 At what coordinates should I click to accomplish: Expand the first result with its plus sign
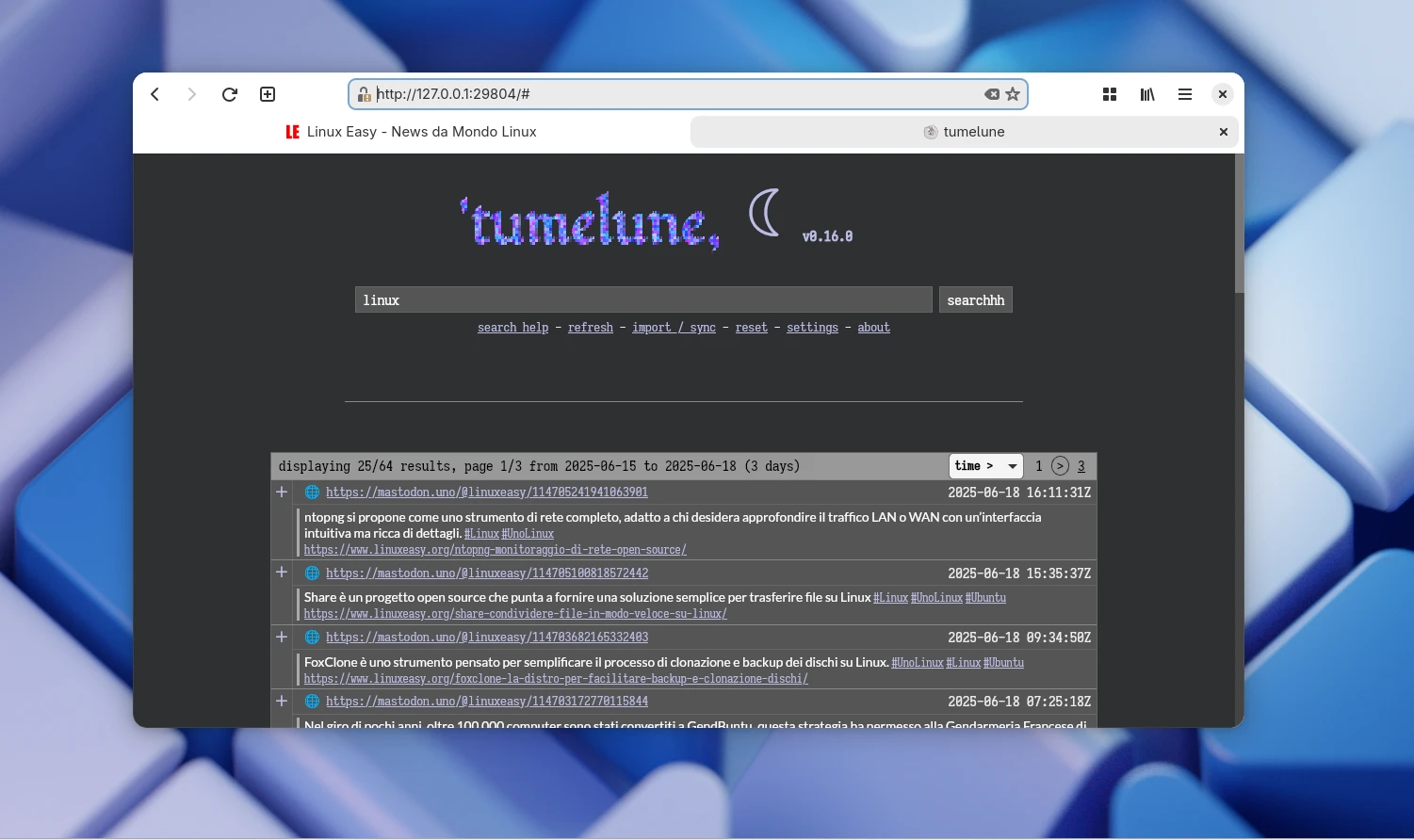tap(281, 492)
